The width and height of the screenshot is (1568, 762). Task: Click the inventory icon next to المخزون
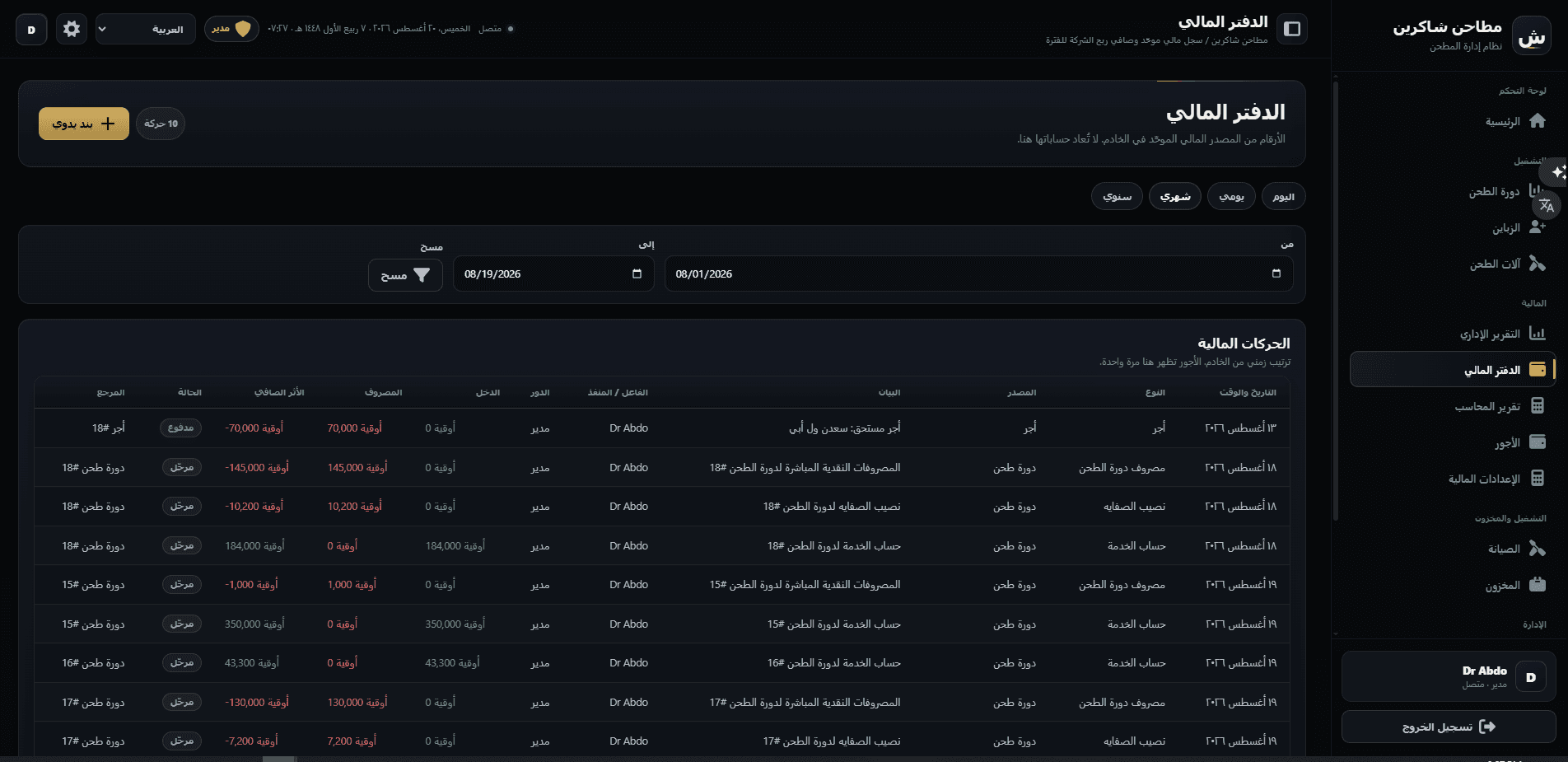point(1537,585)
